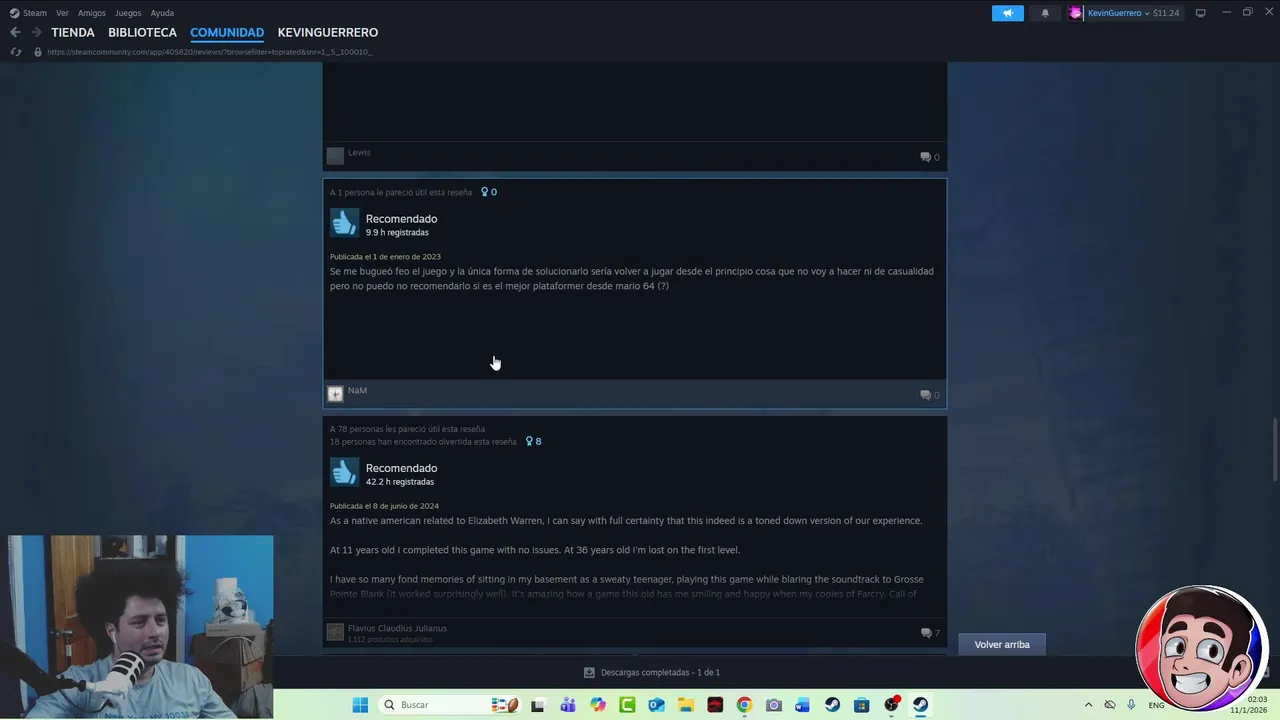Viewport: 1280px width, 720px height.
Task: Open Copilot on the taskbar
Action: pyautogui.click(x=598, y=705)
